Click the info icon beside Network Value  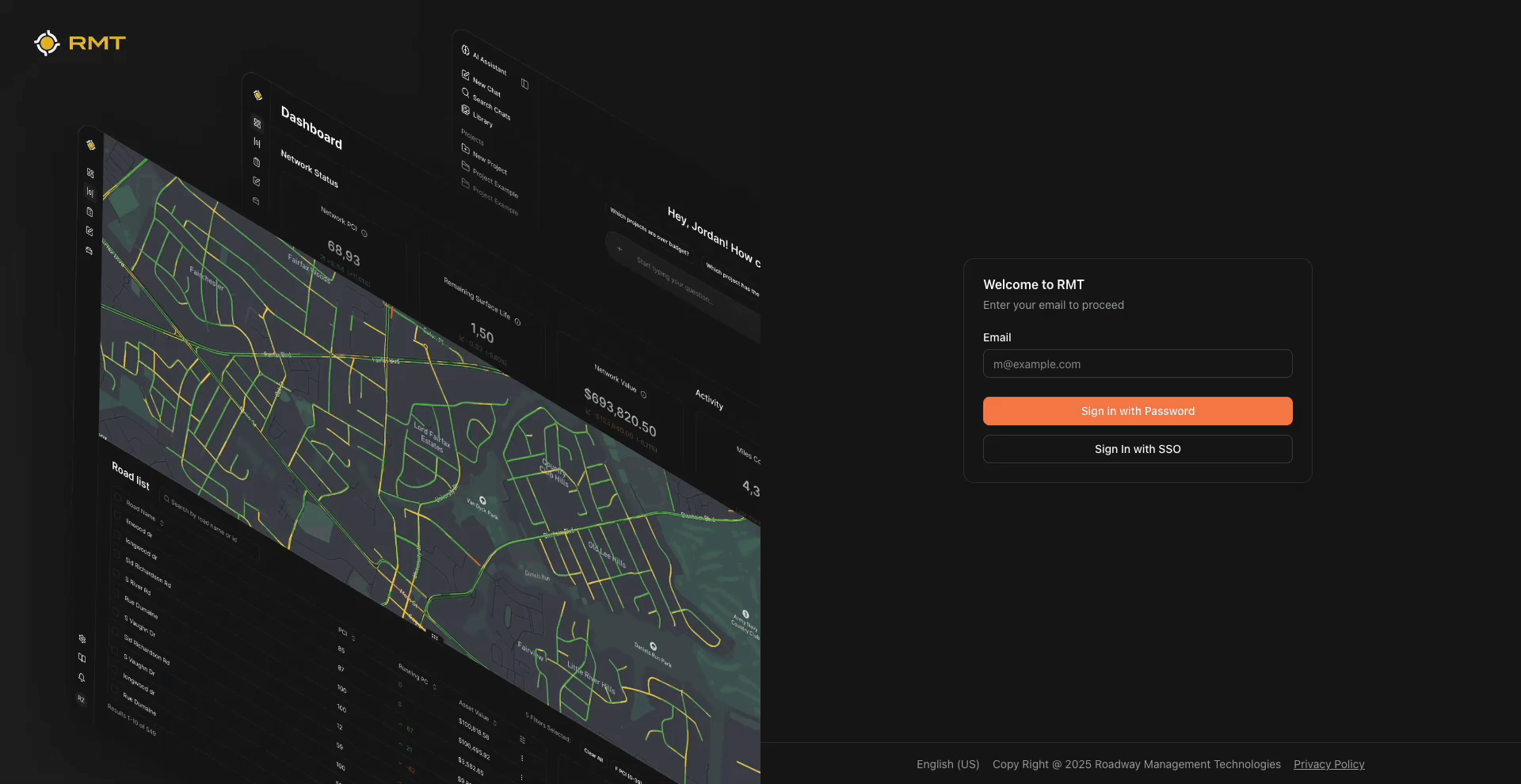643,394
